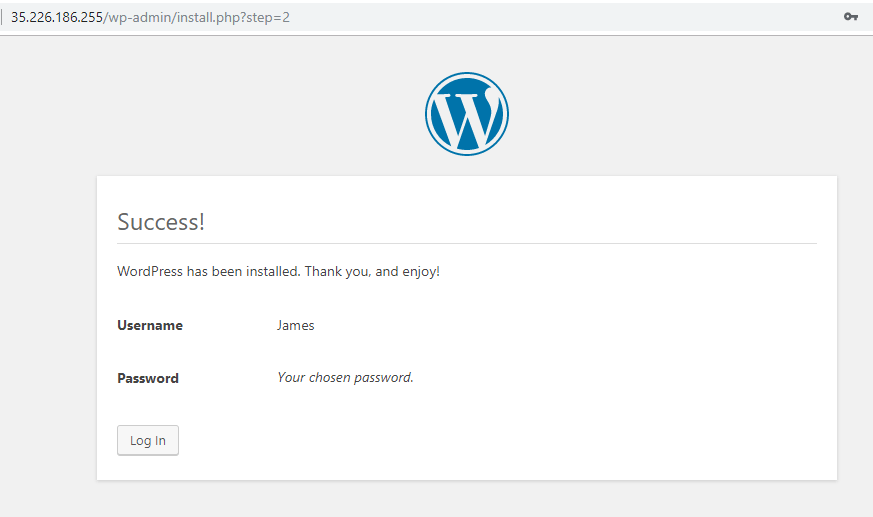Focus the browser address bar
This screenshot has height=517, width=873.
point(500,17)
